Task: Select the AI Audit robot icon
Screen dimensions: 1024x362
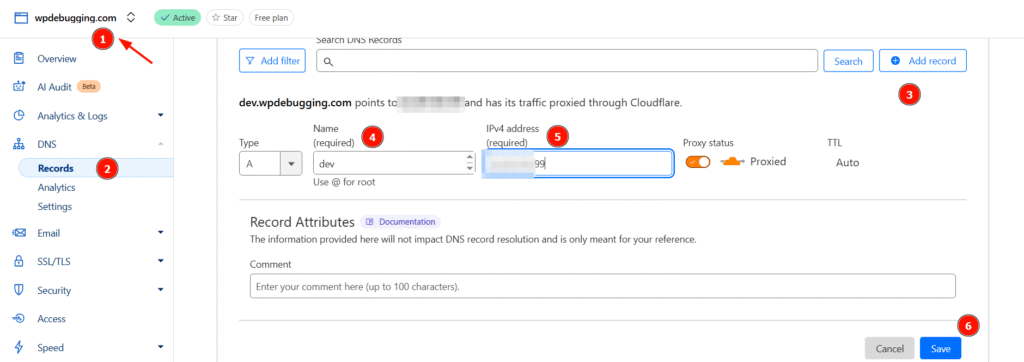Action: 20,87
